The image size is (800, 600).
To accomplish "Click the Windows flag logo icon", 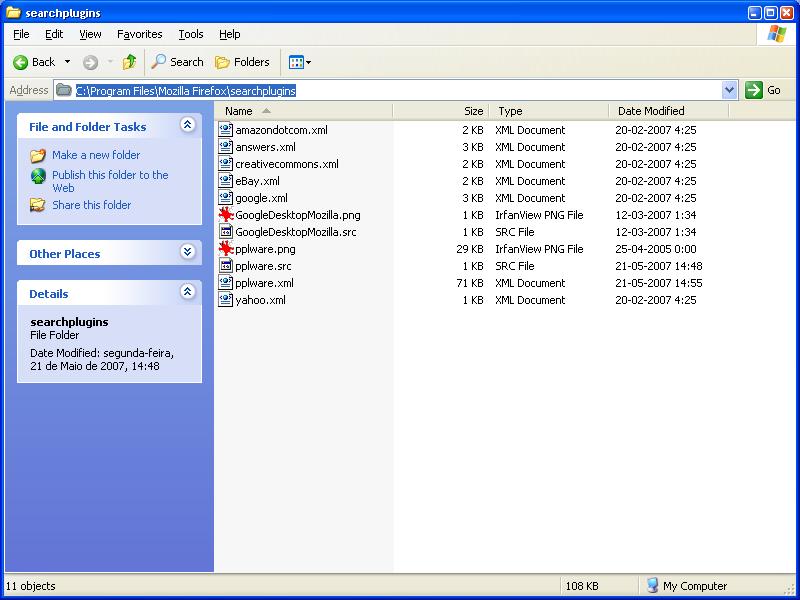I will 777,34.
